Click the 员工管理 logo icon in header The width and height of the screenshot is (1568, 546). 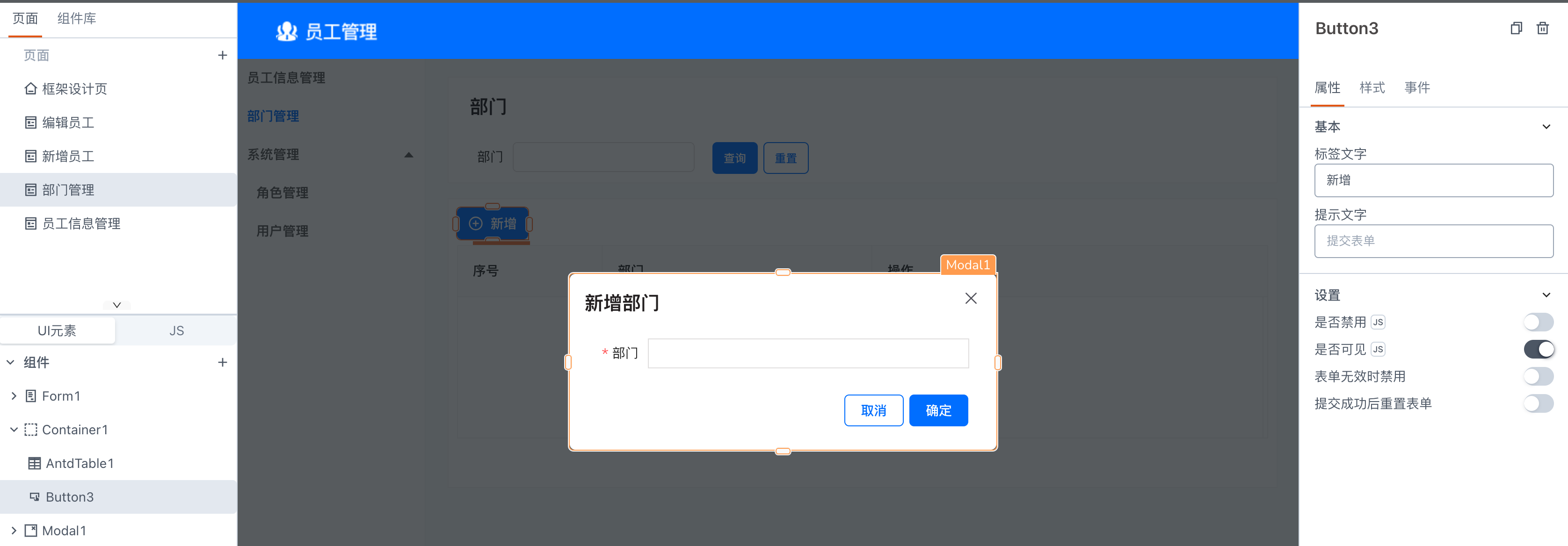(286, 31)
